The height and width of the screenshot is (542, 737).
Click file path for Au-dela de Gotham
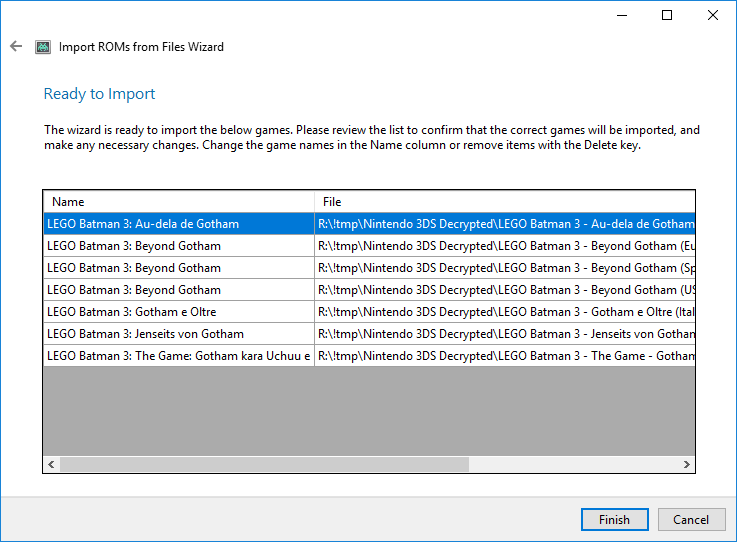tap(505, 224)
